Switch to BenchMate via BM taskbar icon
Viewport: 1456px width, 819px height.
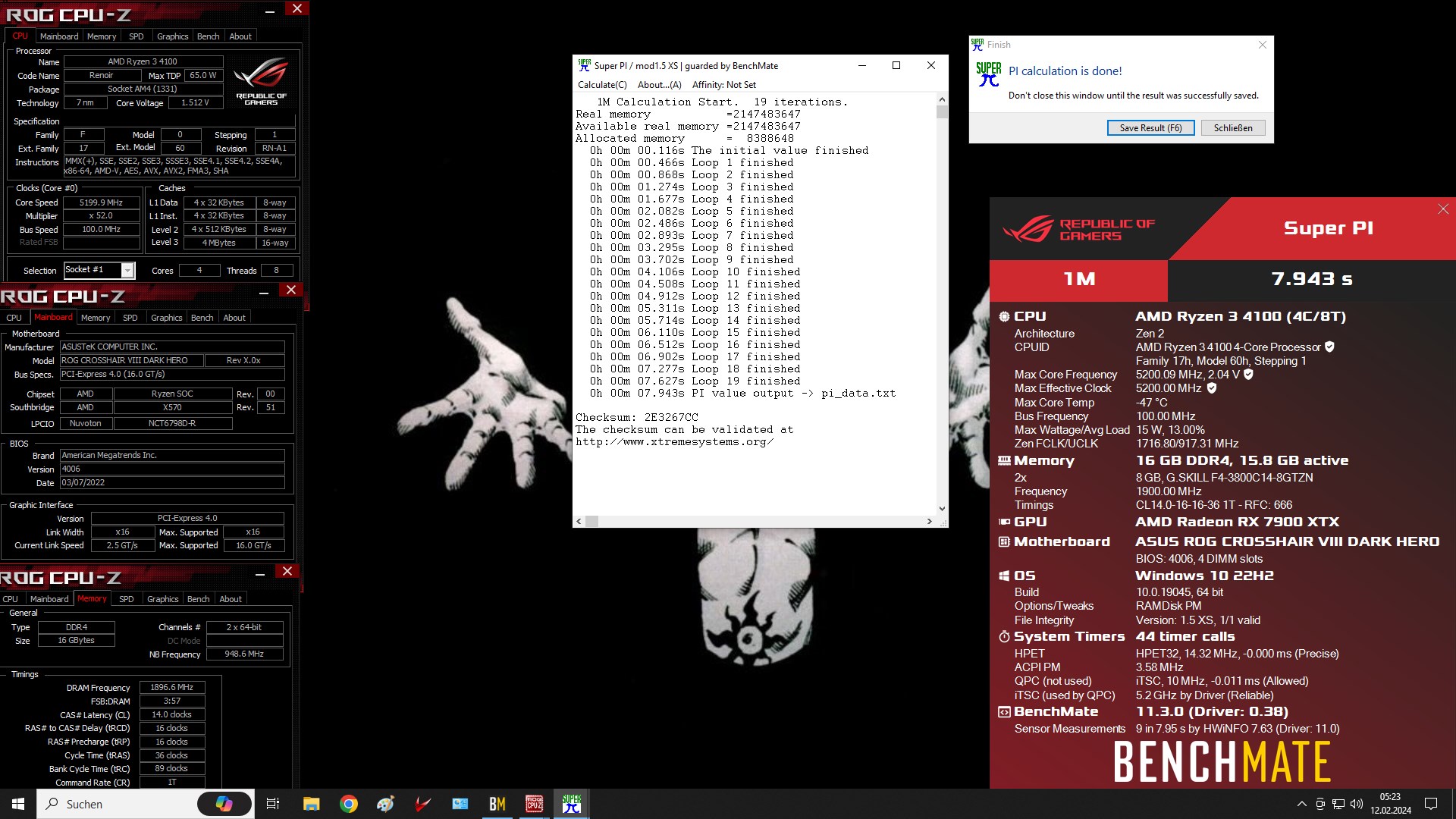point(497,804)
